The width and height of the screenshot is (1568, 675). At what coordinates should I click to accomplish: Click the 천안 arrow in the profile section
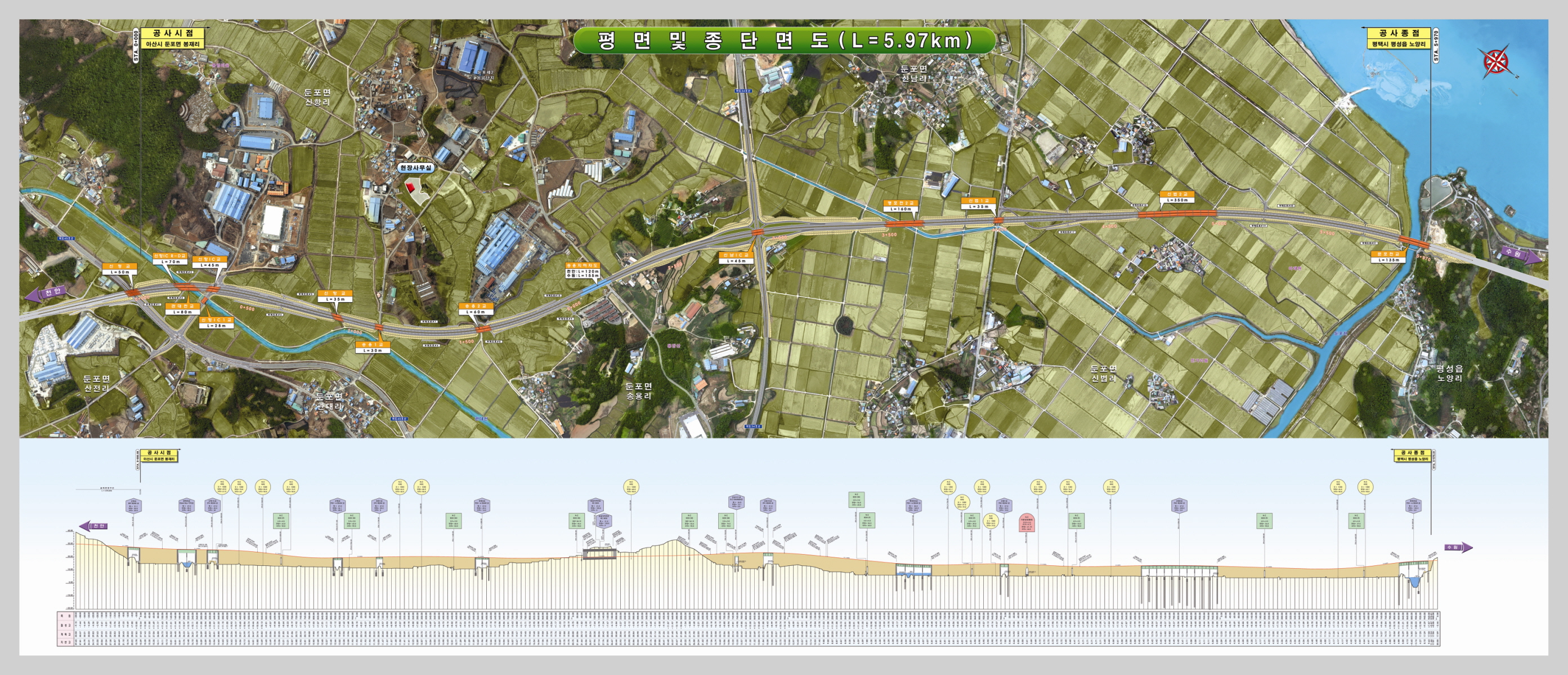[94, 526]
